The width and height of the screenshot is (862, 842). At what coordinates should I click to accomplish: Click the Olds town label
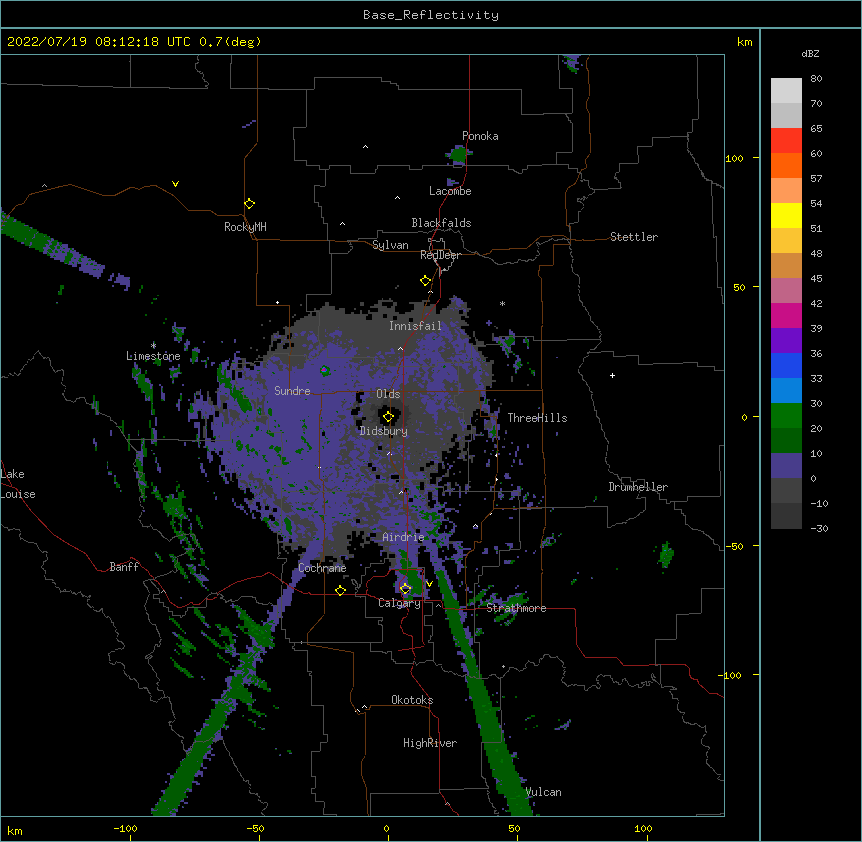388,394
